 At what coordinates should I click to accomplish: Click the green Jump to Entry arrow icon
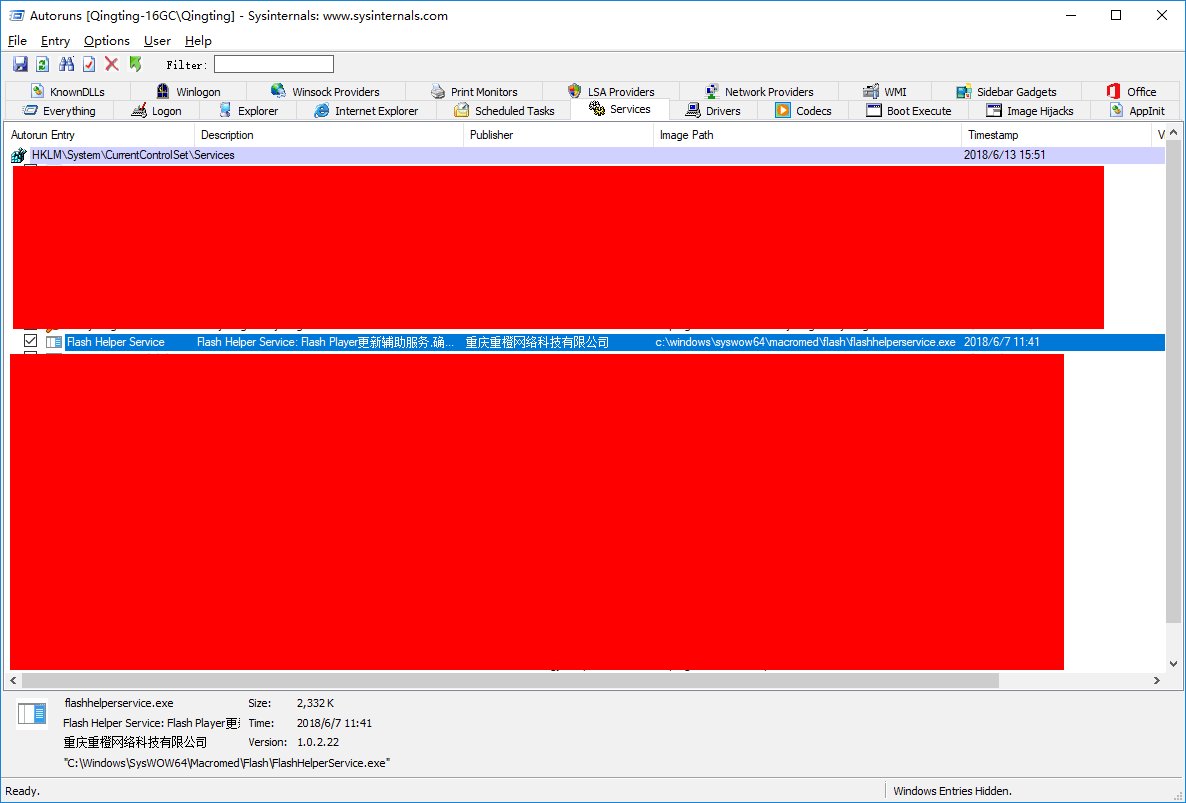(x=134, y=63)
